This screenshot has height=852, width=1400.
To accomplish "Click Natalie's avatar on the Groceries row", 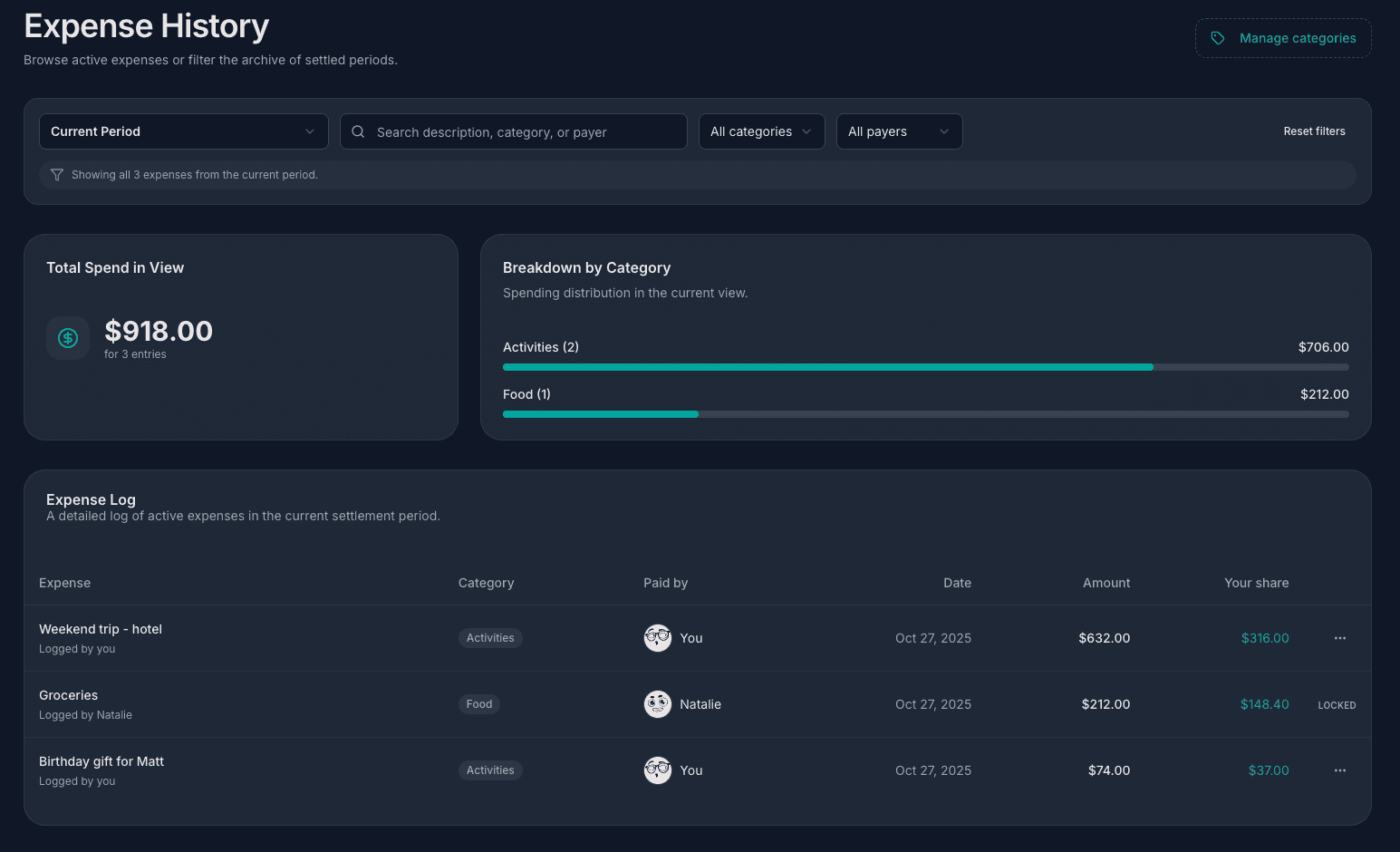I will pyautogui.click(x=657, y=704).
